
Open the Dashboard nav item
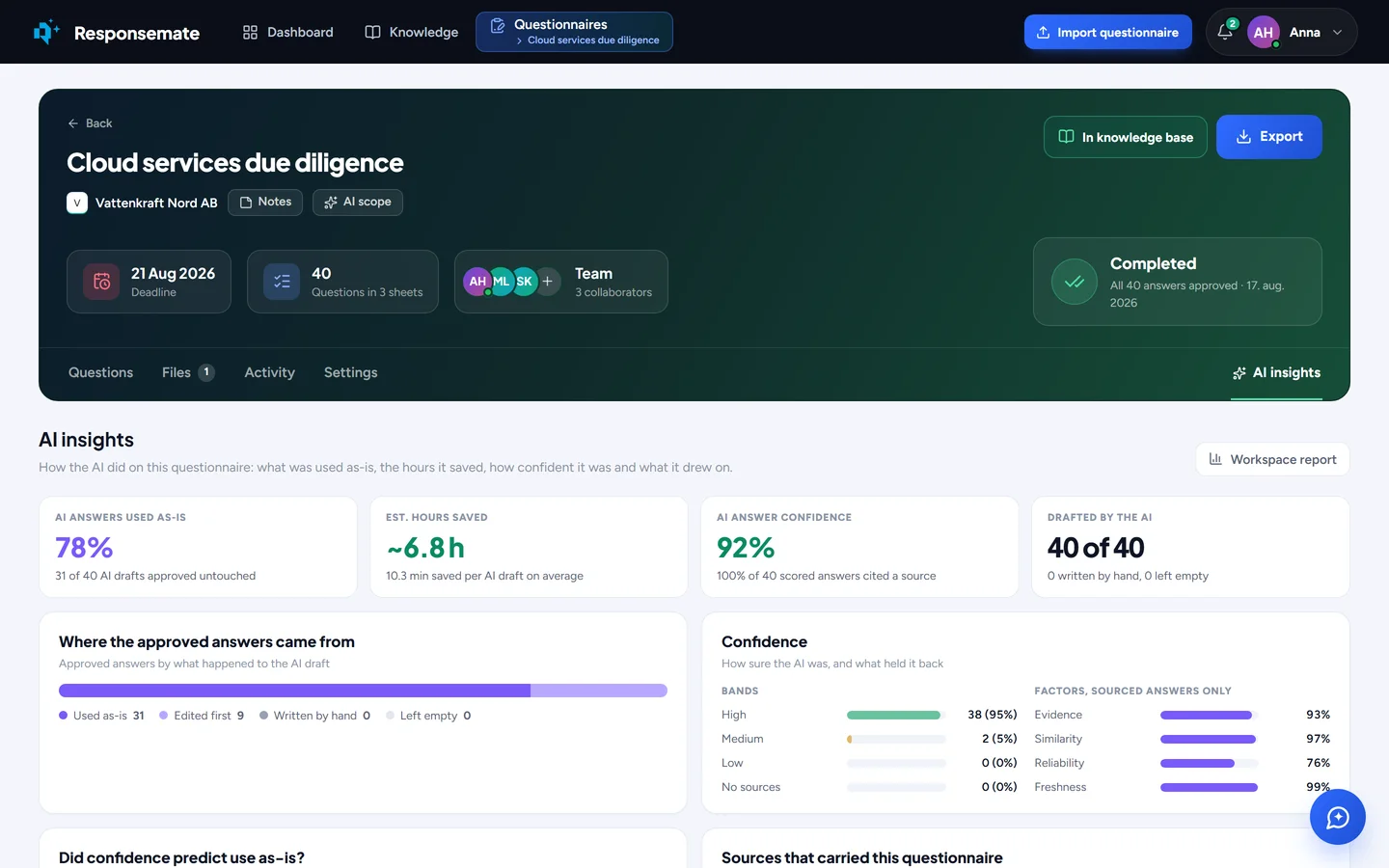click(x=287, y=32)
